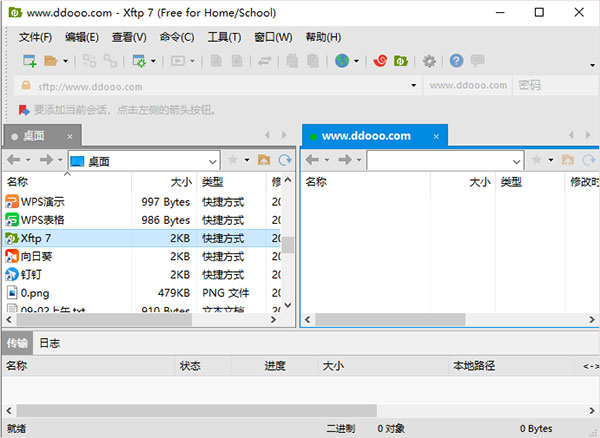Click the bookmark flag add-session icon
The image size is (600, 438).
click(x=24, y=110)
